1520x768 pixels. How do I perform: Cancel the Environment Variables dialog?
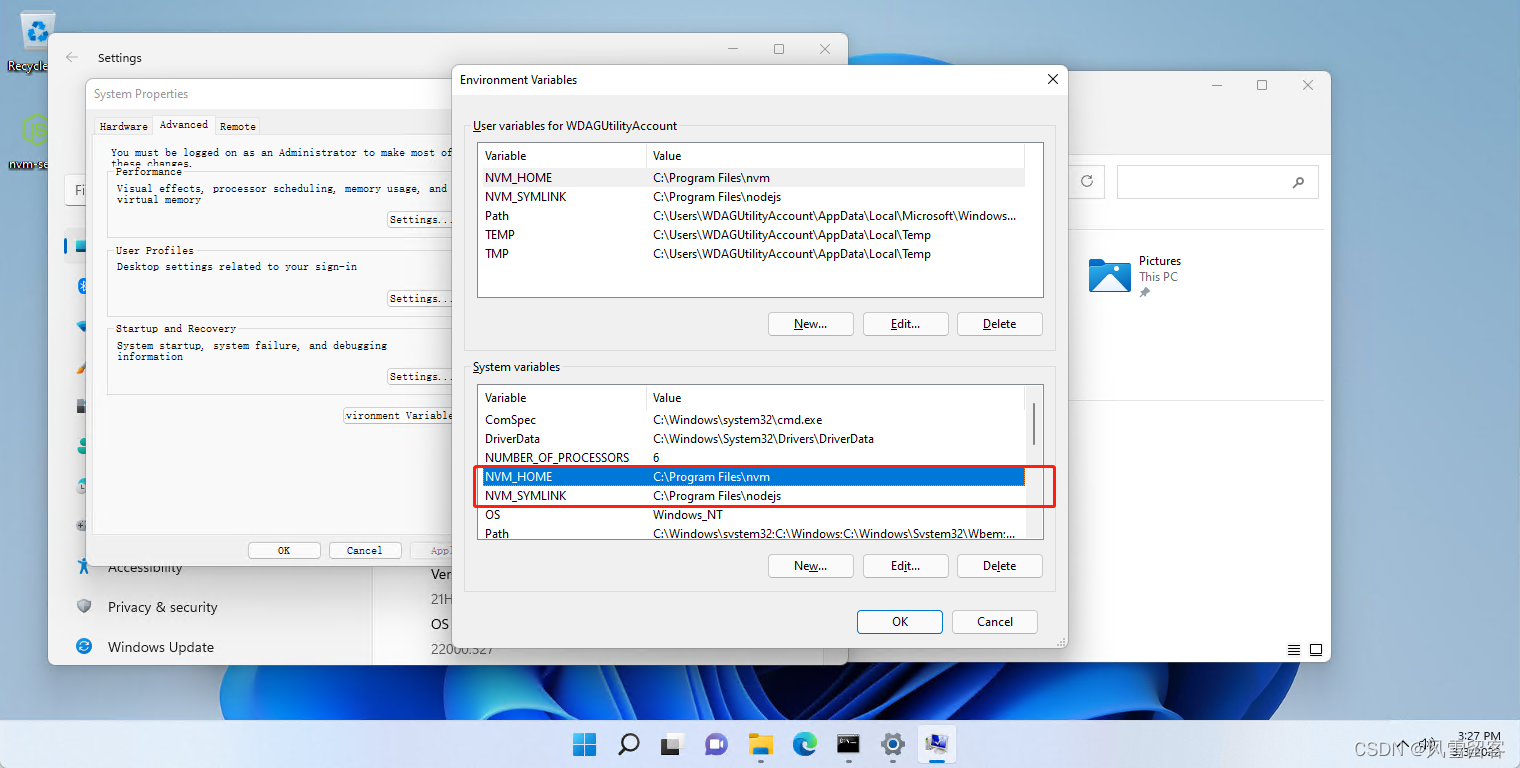(x=995, y=622)
